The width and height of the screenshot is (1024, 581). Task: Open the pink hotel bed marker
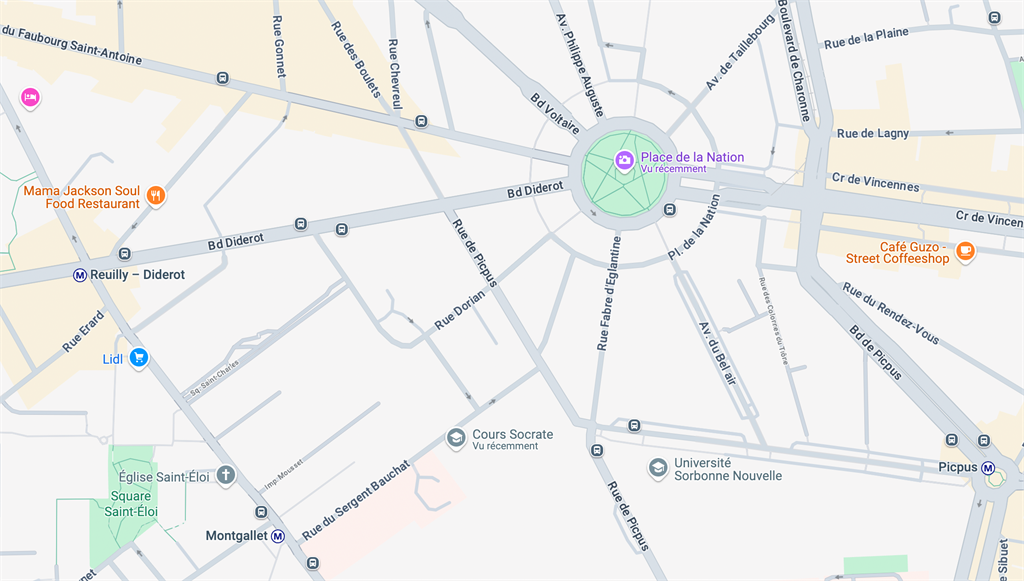(30, 98)
